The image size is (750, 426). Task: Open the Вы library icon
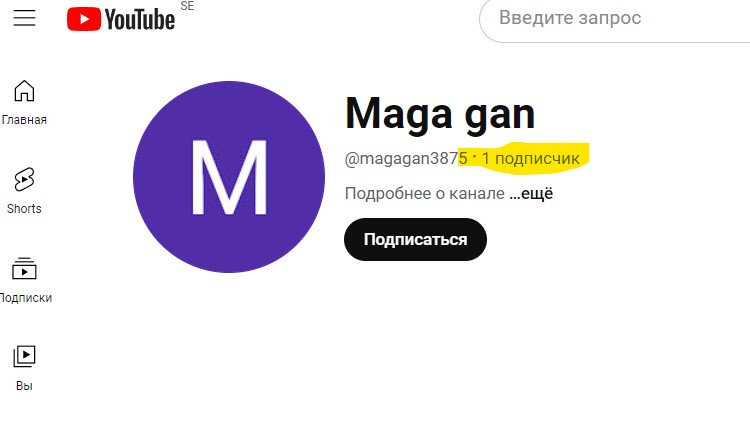(24, 356)
